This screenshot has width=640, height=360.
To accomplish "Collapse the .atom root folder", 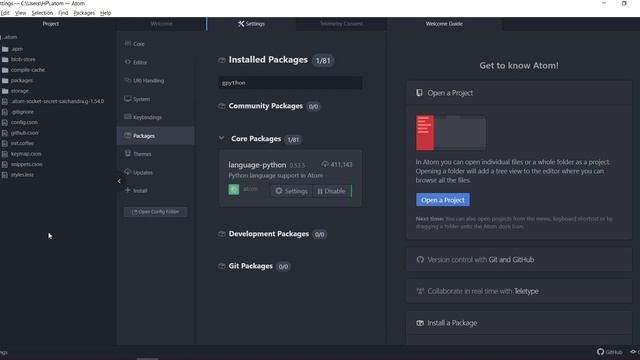I will [x=11, y=37].
